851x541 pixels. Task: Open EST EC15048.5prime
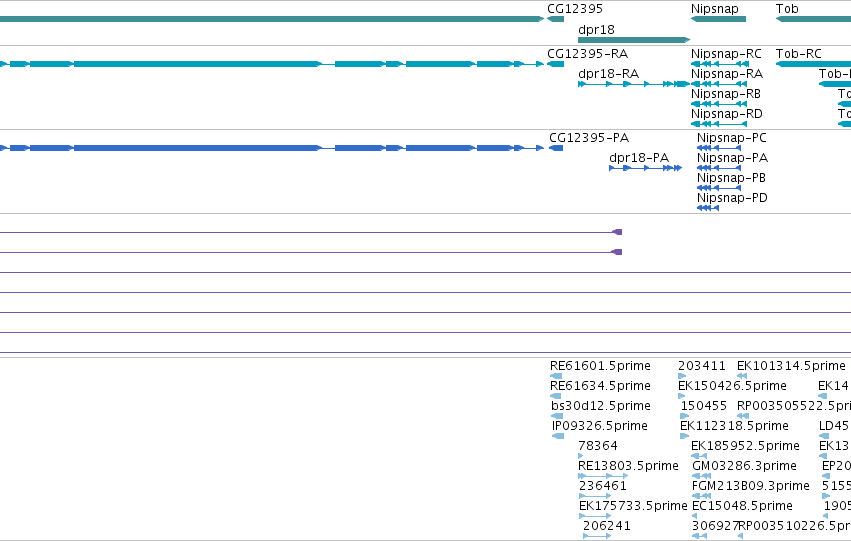pos(742,506)
